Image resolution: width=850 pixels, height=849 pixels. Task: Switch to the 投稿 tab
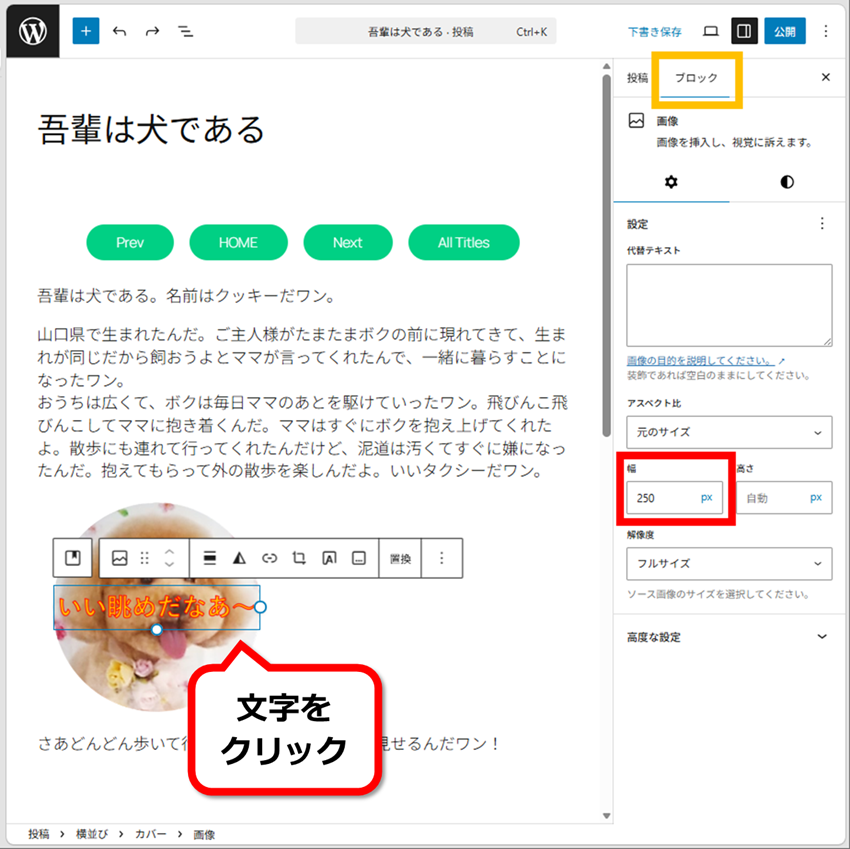[x=637, y=77]
